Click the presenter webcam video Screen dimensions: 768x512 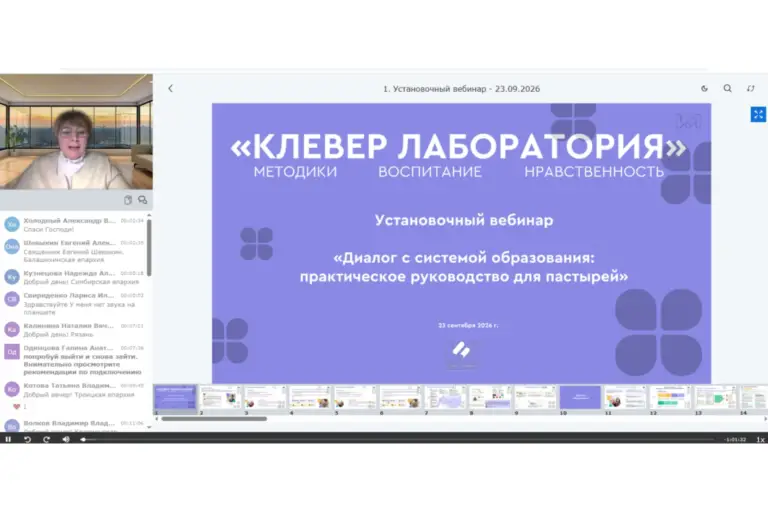click(x=76, y=131)
